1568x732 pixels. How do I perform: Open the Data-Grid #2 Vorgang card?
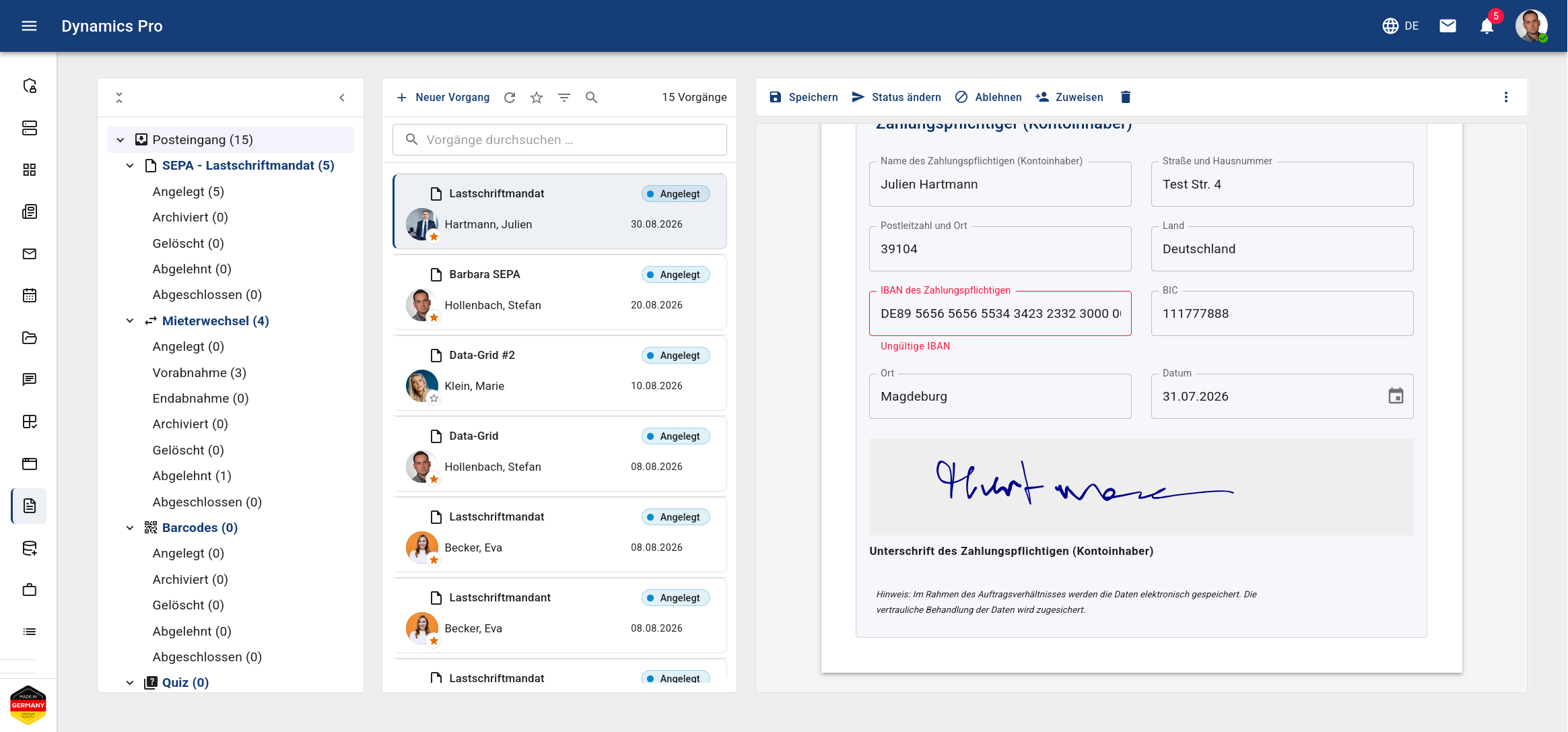tap(559, 373)
